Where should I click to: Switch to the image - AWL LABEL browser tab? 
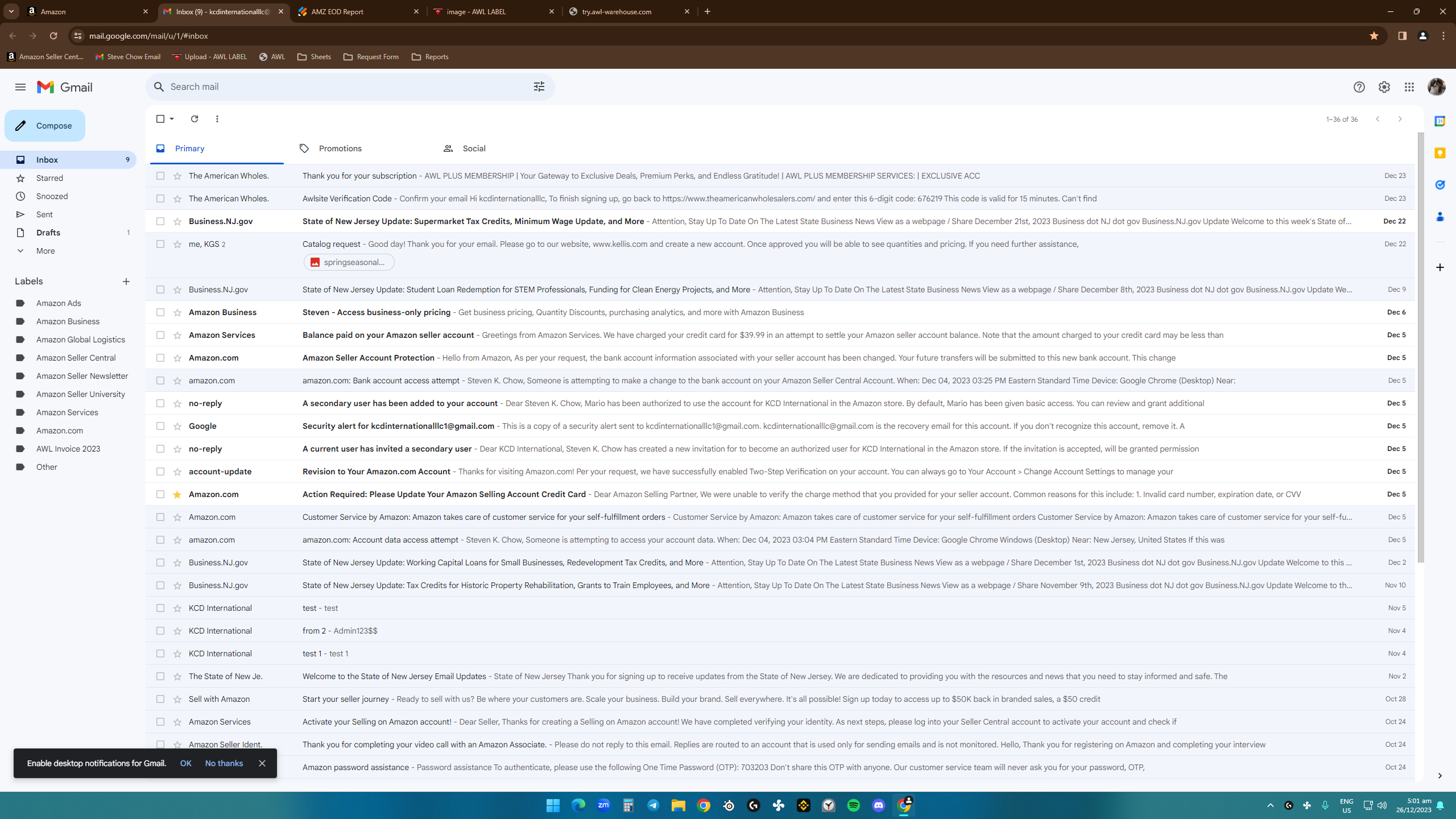[494, 11]
